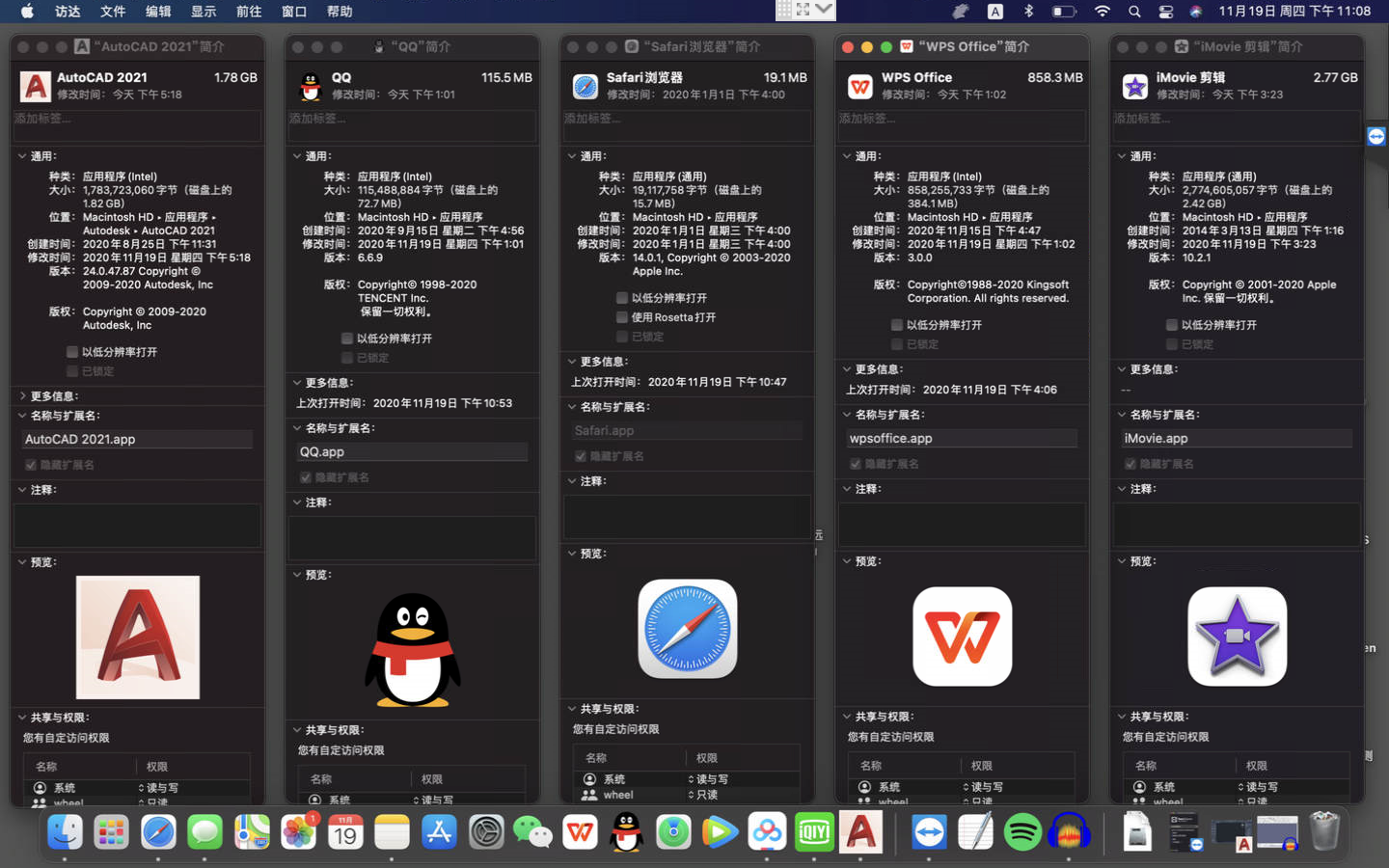Edit the wpsoffice.app name field
This screenshot has width=1389, height=868.
[962, 438]
